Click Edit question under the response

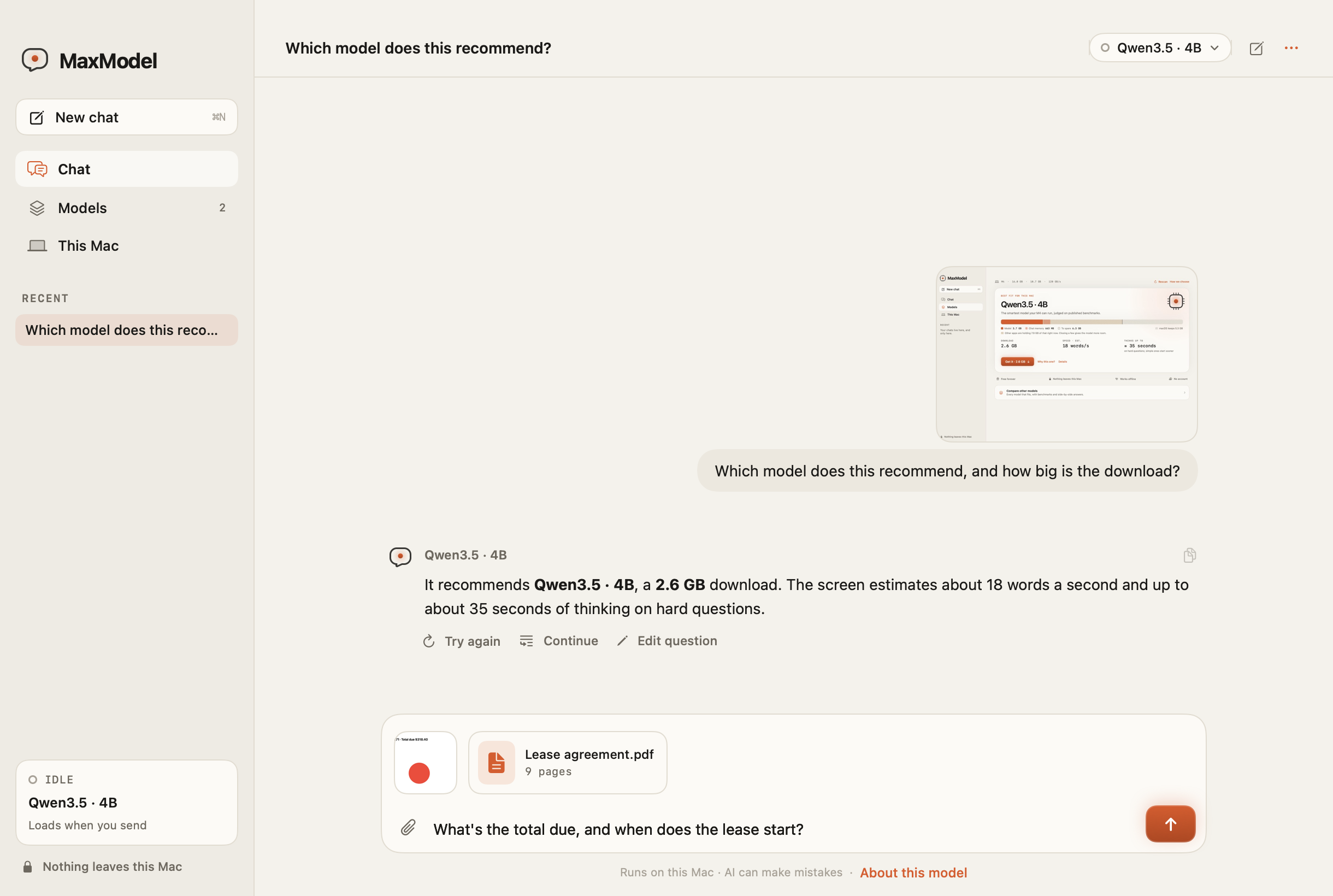667,641
